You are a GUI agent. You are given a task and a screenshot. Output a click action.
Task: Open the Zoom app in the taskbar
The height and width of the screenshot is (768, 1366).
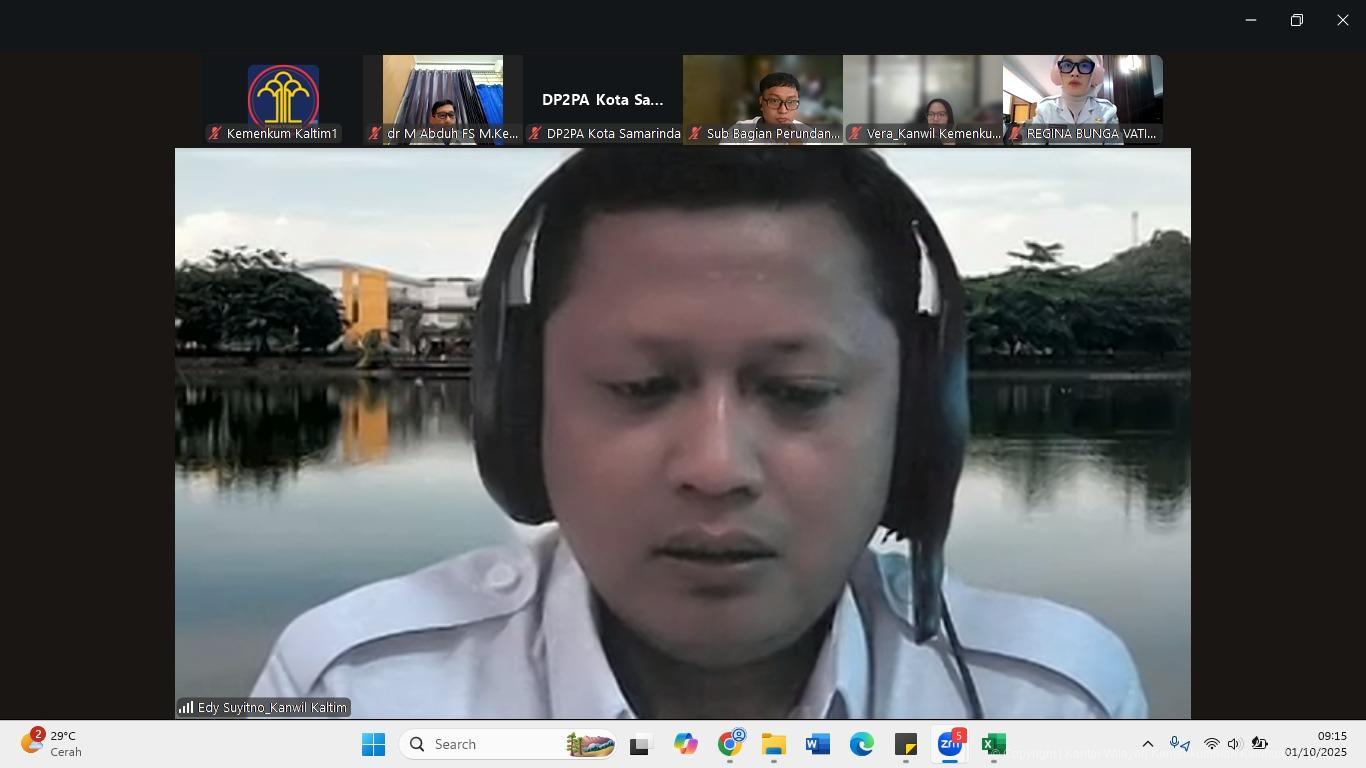[x=949, y=745]
